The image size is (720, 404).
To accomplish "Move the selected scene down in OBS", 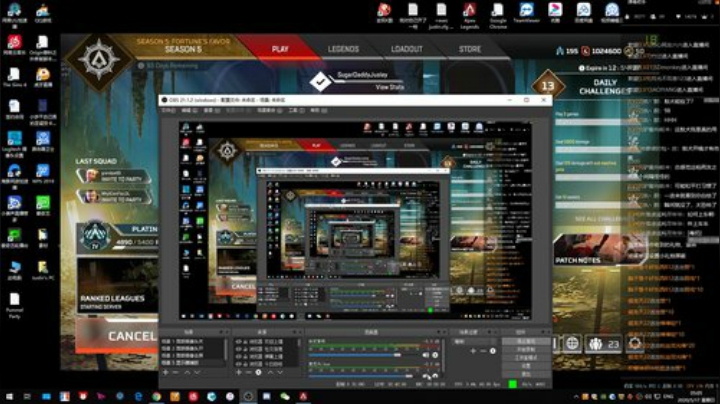I will tap(197, 372).
